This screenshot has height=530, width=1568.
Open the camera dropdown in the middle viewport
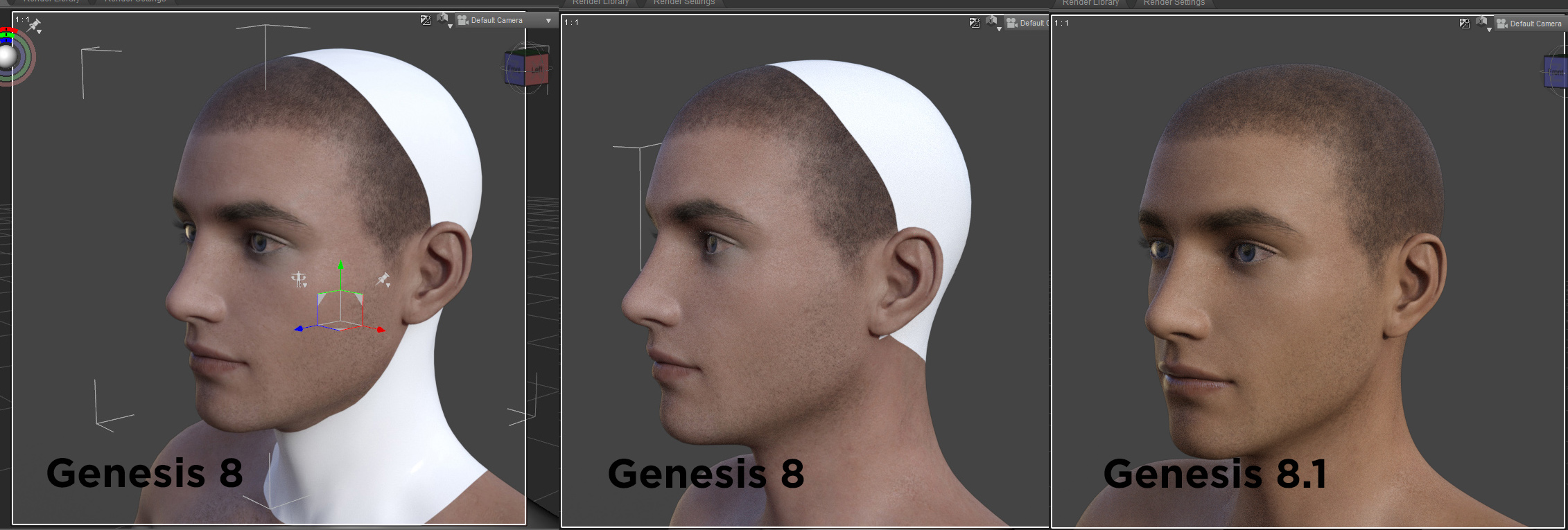pyautogui.click(x=1027, y=23)
